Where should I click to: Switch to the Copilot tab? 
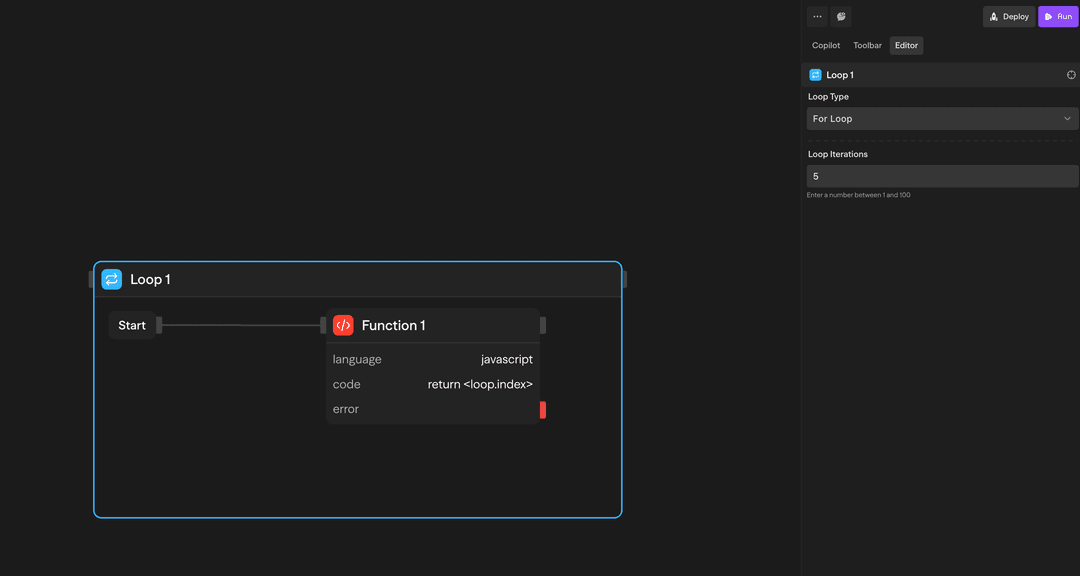826,44
